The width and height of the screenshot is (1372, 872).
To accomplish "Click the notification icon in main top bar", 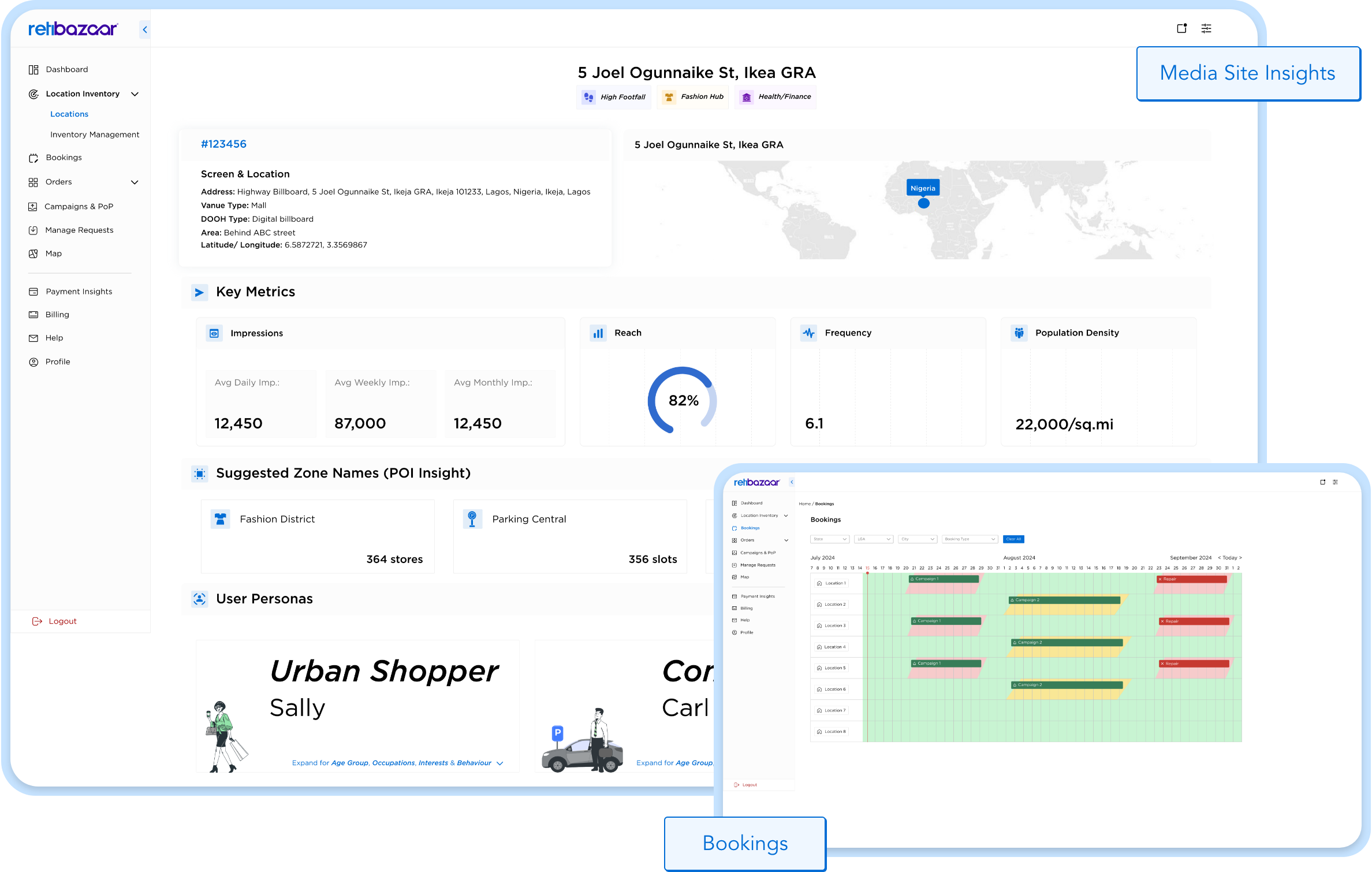I will tap(1181, 28).
